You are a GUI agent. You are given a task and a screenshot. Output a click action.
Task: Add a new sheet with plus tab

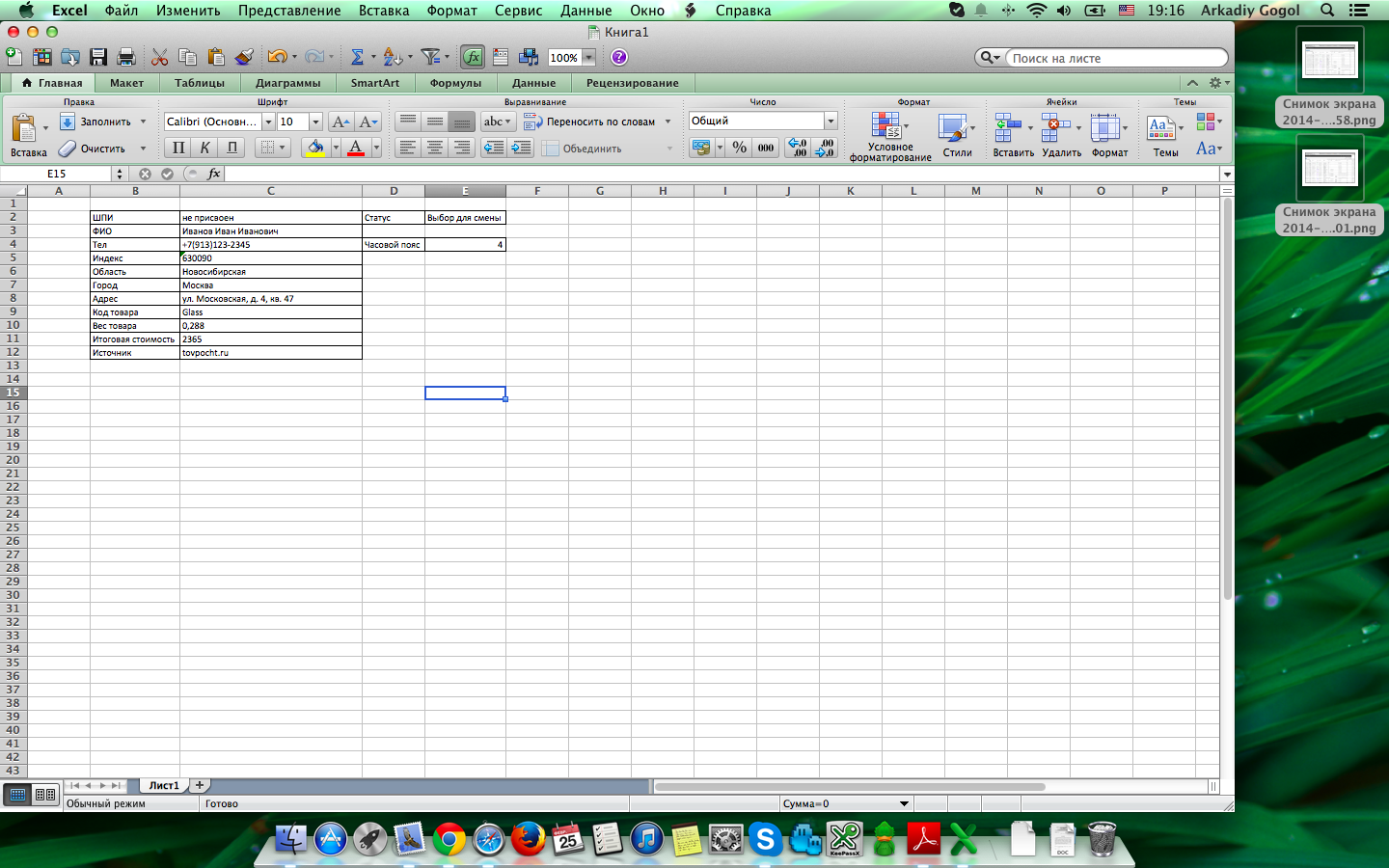(200, 785)
